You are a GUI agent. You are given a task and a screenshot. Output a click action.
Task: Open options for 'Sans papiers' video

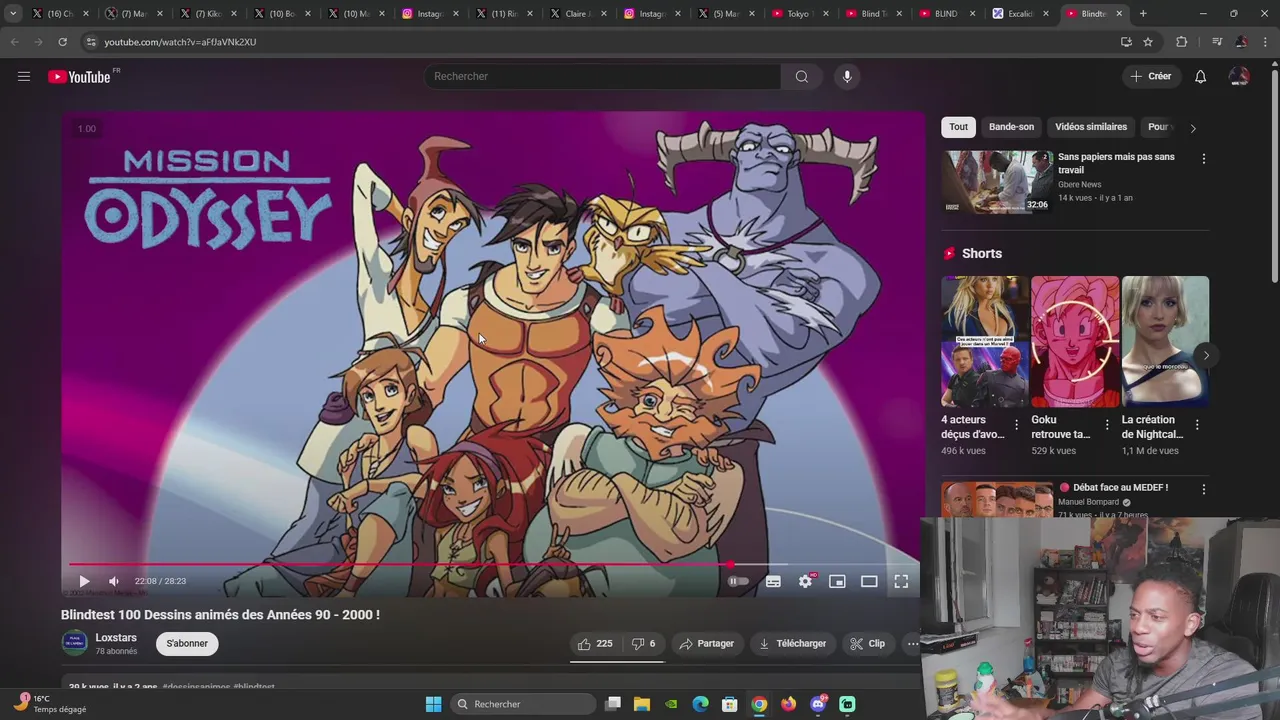coord(1203,158)
